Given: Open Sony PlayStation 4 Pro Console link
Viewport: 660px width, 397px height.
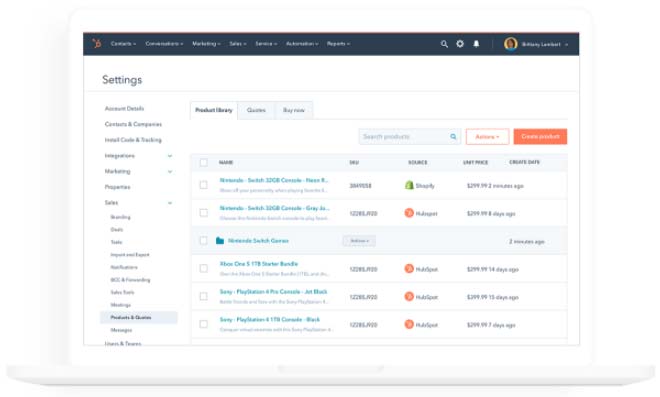Looking at the screenshot, I should point(273,292).
